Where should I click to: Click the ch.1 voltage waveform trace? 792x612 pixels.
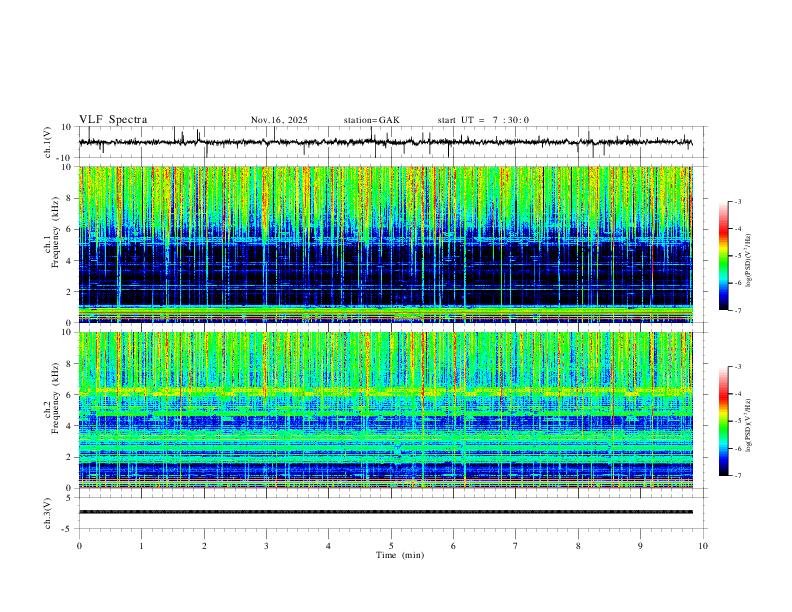pos(385,142)
